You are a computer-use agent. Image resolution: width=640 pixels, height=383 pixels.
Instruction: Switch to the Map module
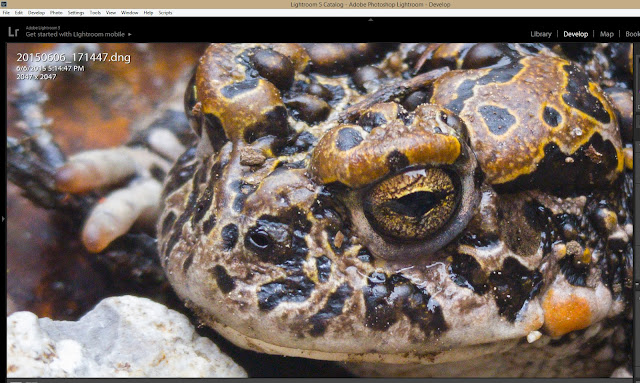(x=607, y=34)
